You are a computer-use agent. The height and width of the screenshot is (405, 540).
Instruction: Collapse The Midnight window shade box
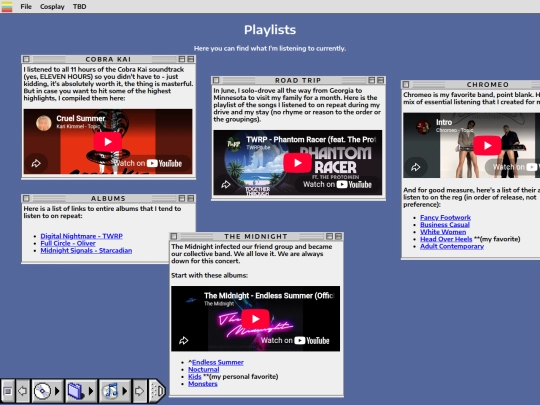(339, 236)
